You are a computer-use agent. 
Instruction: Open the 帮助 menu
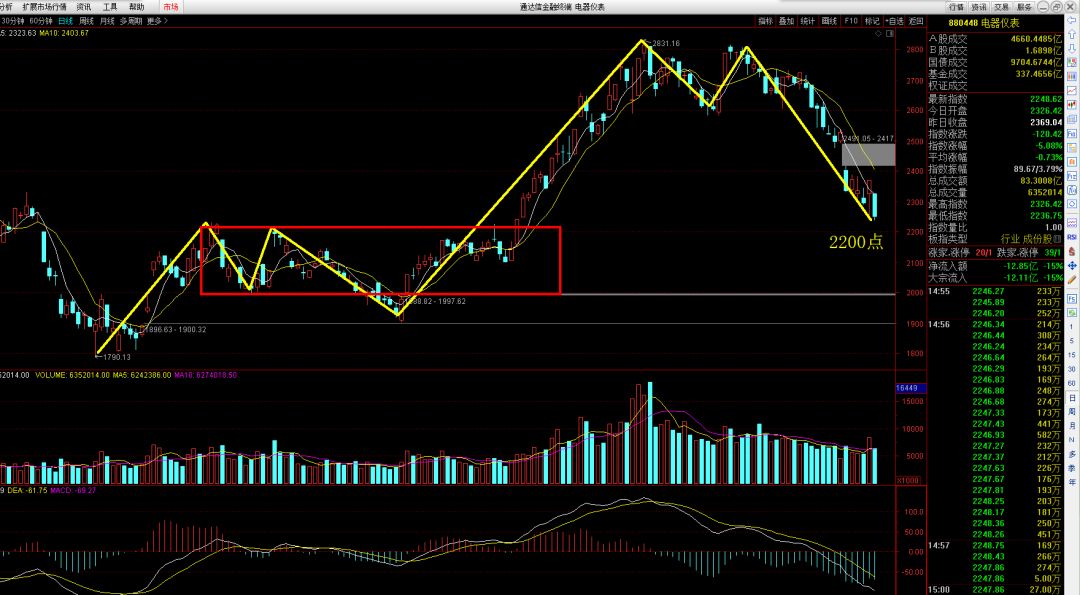[x=137, y=7]
